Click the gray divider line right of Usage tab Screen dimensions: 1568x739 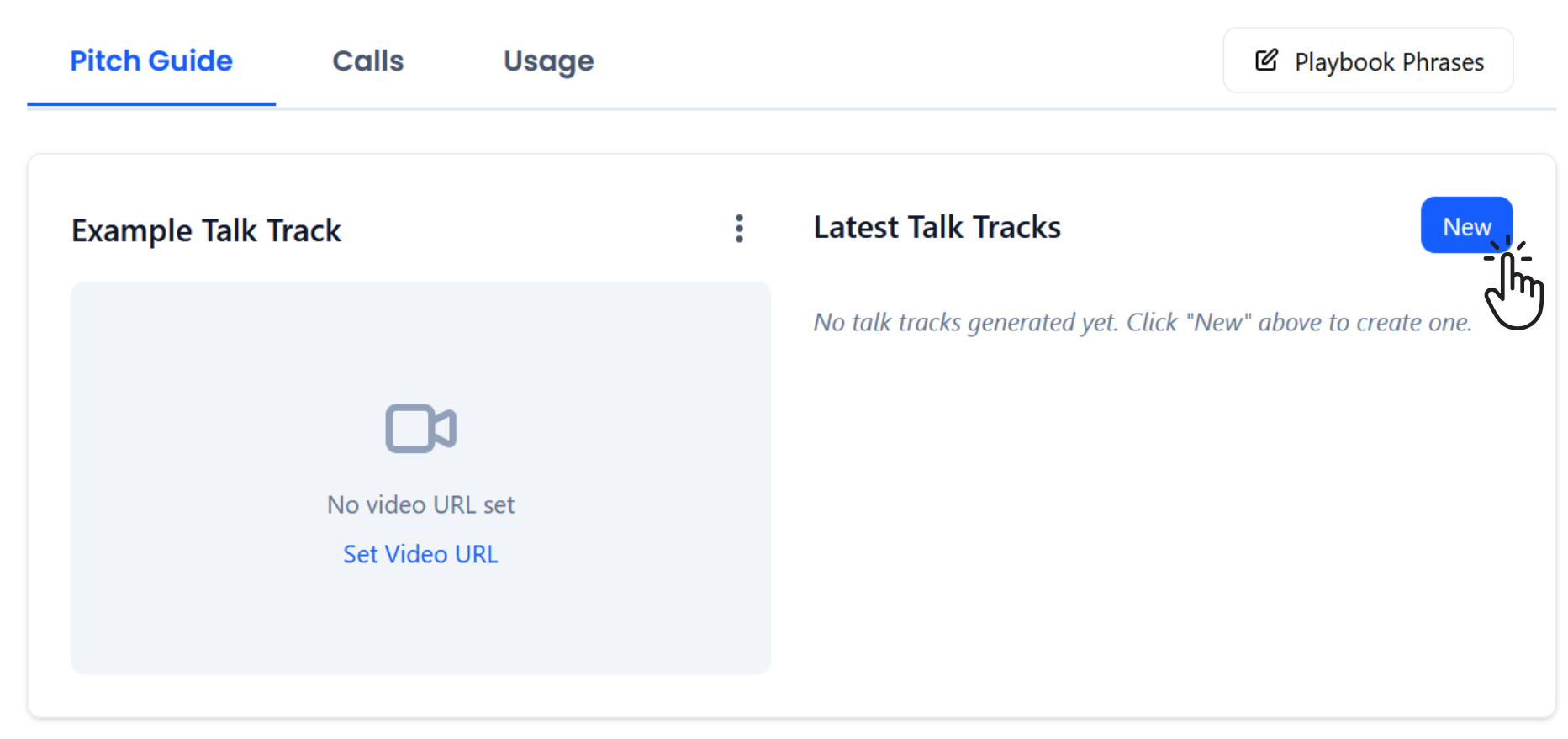coord(883,108)
